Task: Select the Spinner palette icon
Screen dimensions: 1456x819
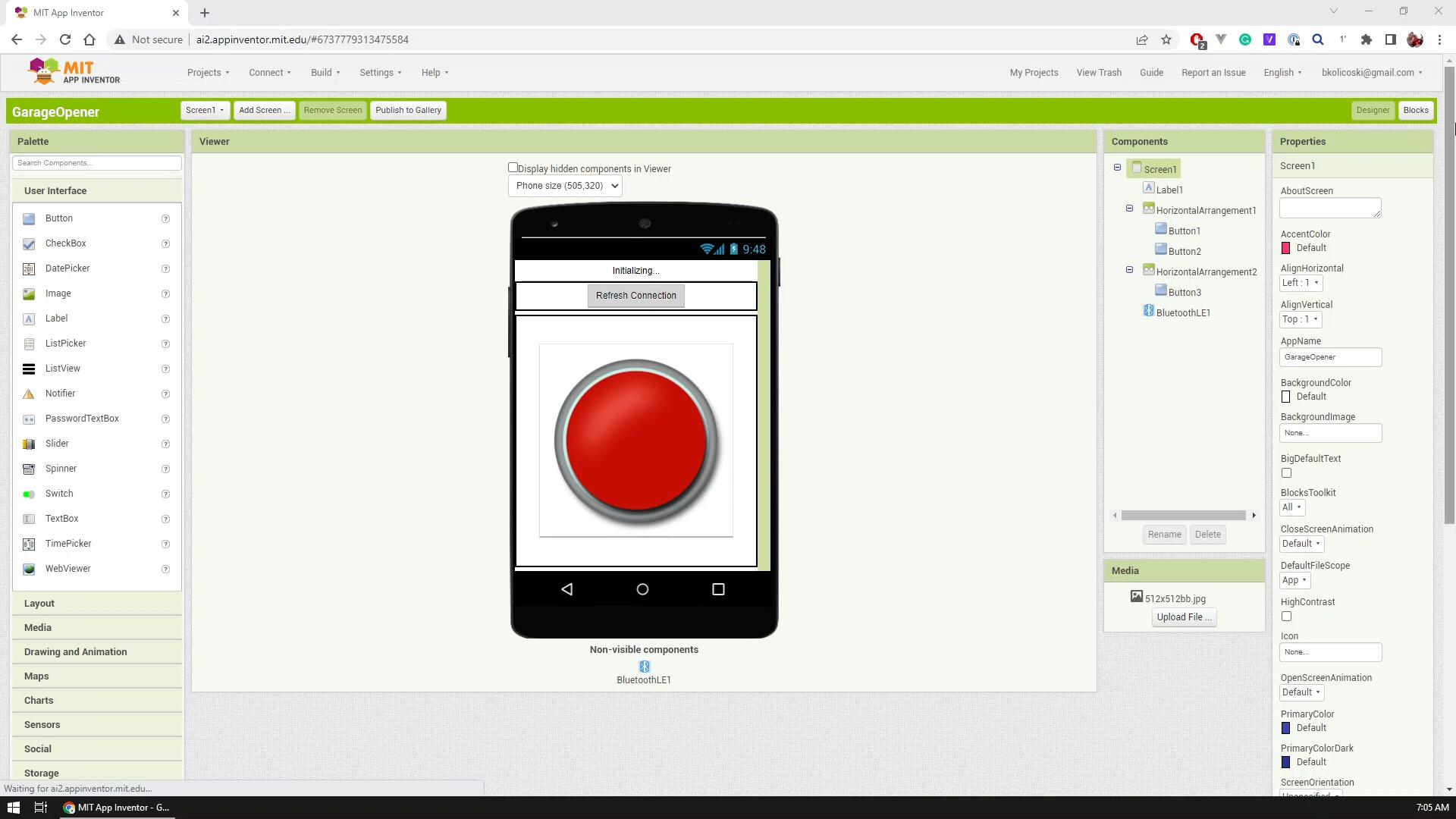Action: click(x=29, y=469)
